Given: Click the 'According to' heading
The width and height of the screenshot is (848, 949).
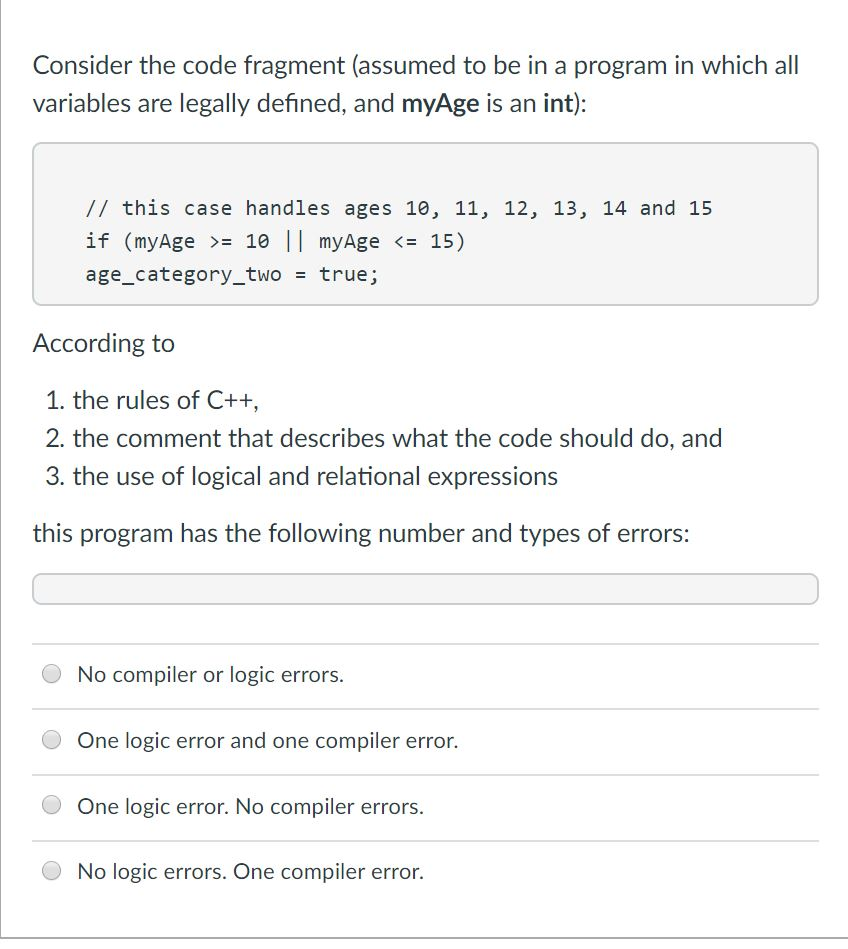Looking at the screenshot, I should click(102, 343).
